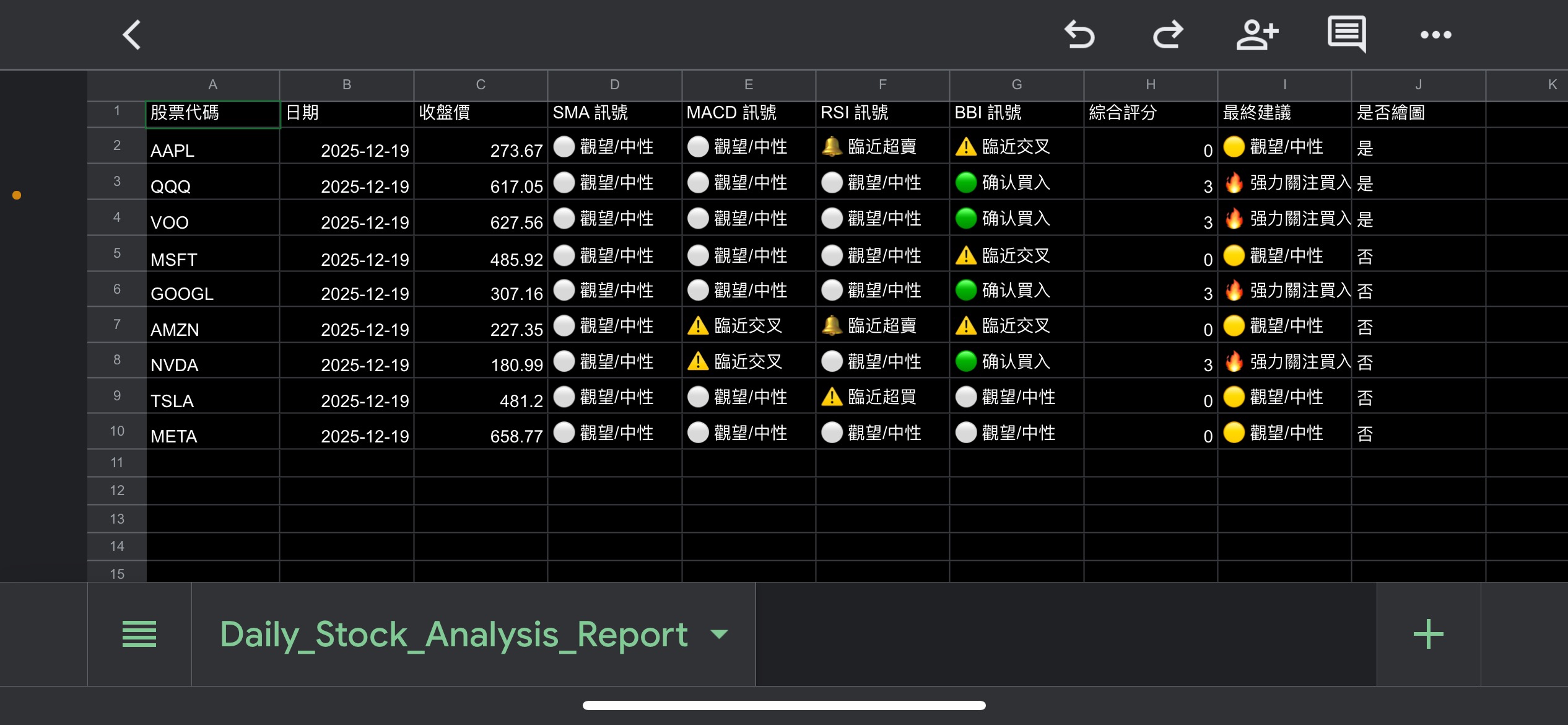
Task: Select the MSFT ticker cell
Action: (x=212, y=254)
